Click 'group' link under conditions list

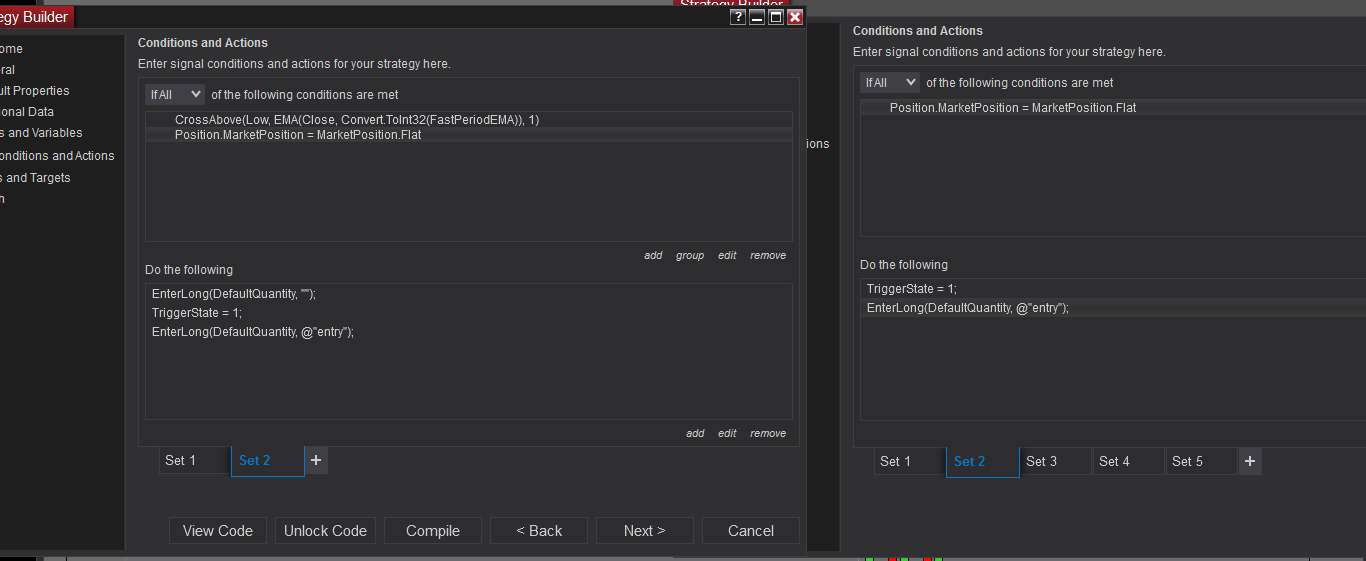pos(690,256)
